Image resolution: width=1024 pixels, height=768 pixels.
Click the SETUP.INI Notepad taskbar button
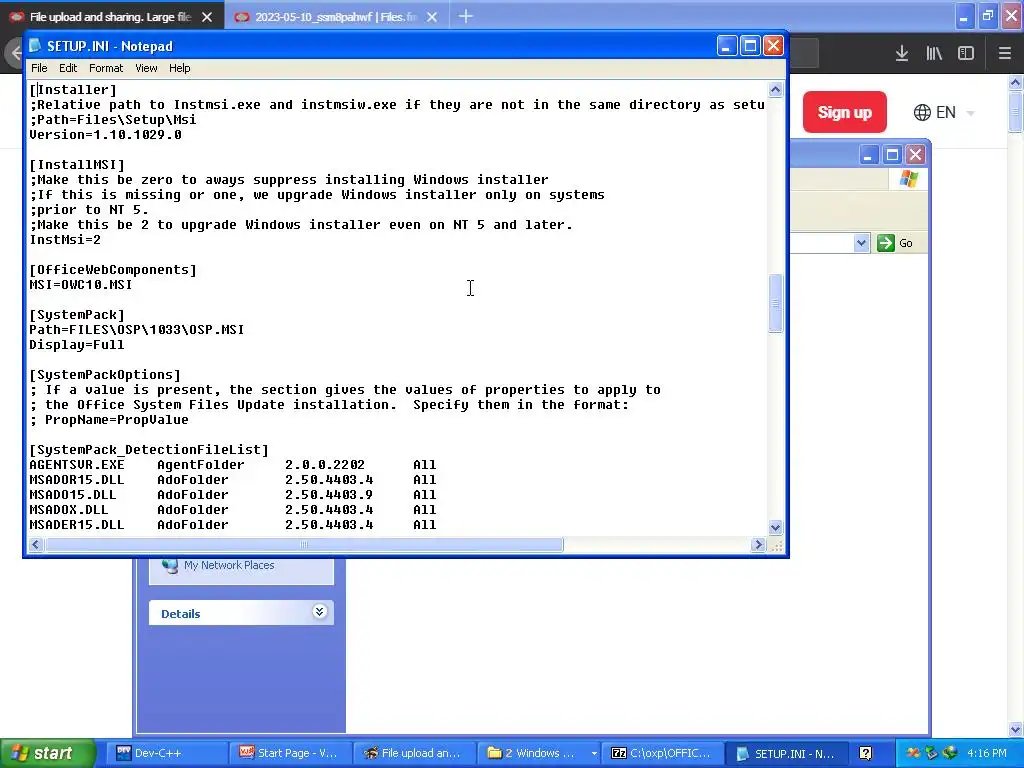(x=788, y=753)
